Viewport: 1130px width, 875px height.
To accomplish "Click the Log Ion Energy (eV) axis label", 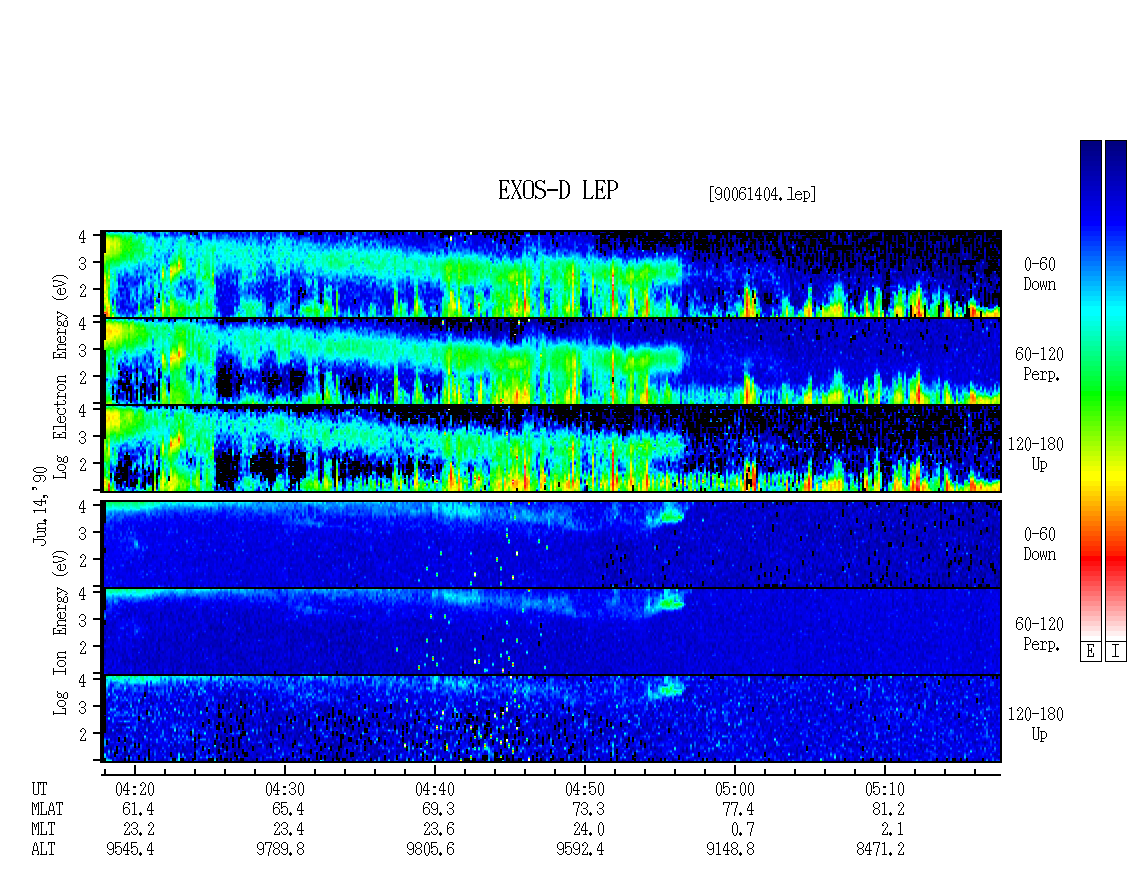I will (x=60, y=632).
